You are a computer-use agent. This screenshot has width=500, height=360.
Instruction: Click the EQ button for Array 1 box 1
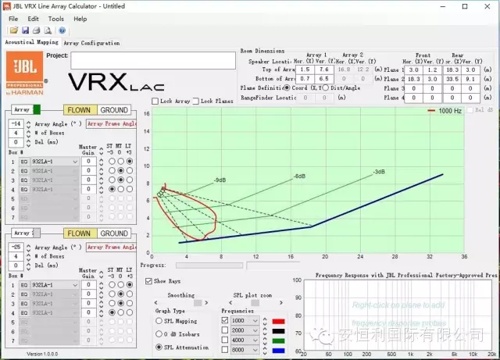[24, 162]
